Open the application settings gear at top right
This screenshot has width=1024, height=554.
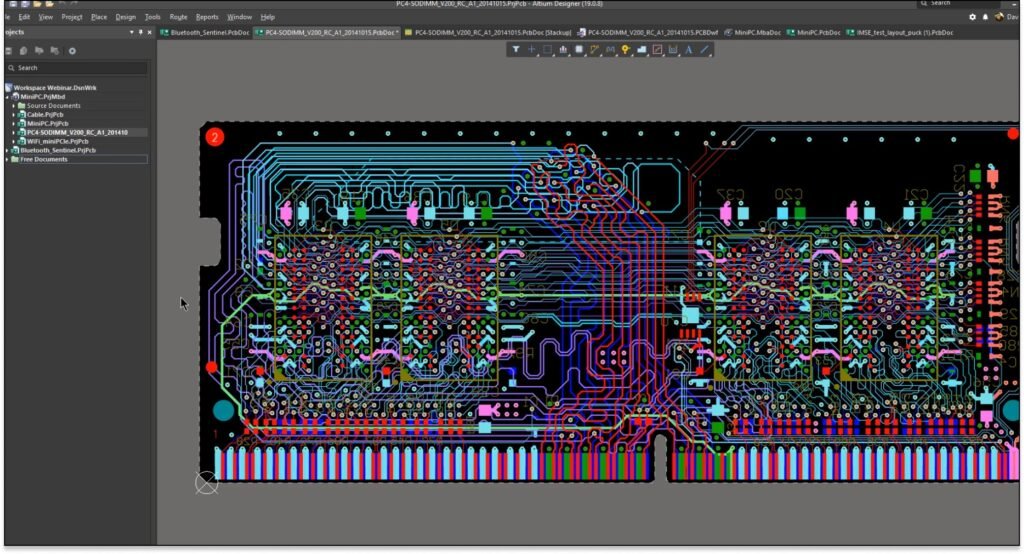click(972, 17)
